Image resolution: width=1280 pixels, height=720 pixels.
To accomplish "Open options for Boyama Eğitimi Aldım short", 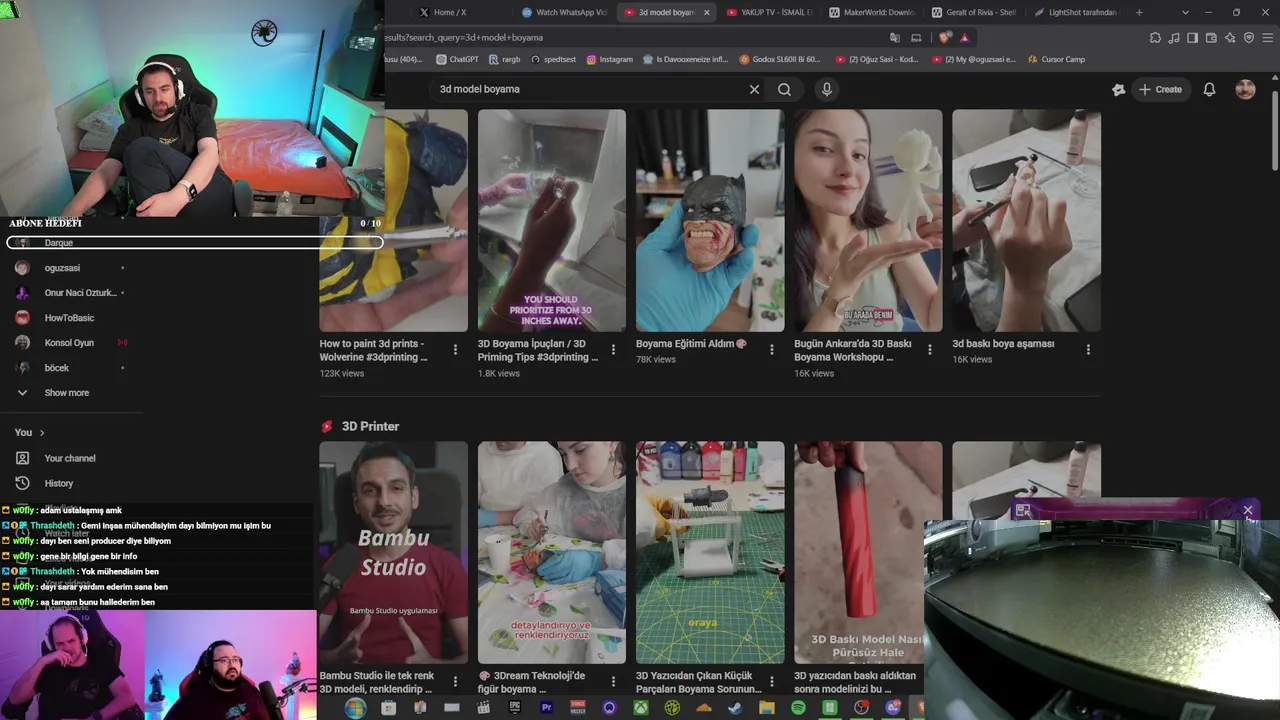I will coord(771,350).
